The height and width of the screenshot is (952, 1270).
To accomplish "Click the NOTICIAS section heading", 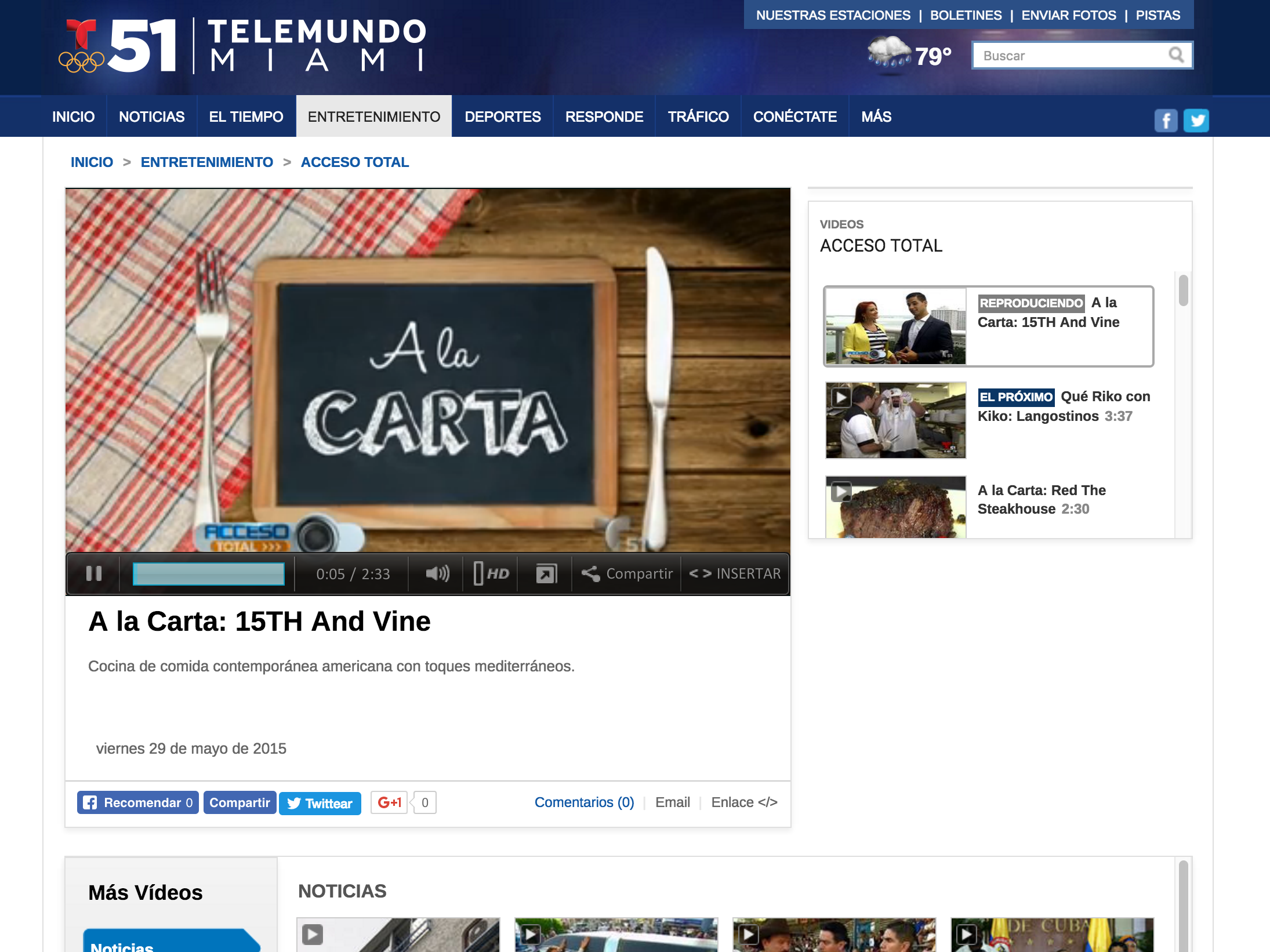I will pos(342,891).
